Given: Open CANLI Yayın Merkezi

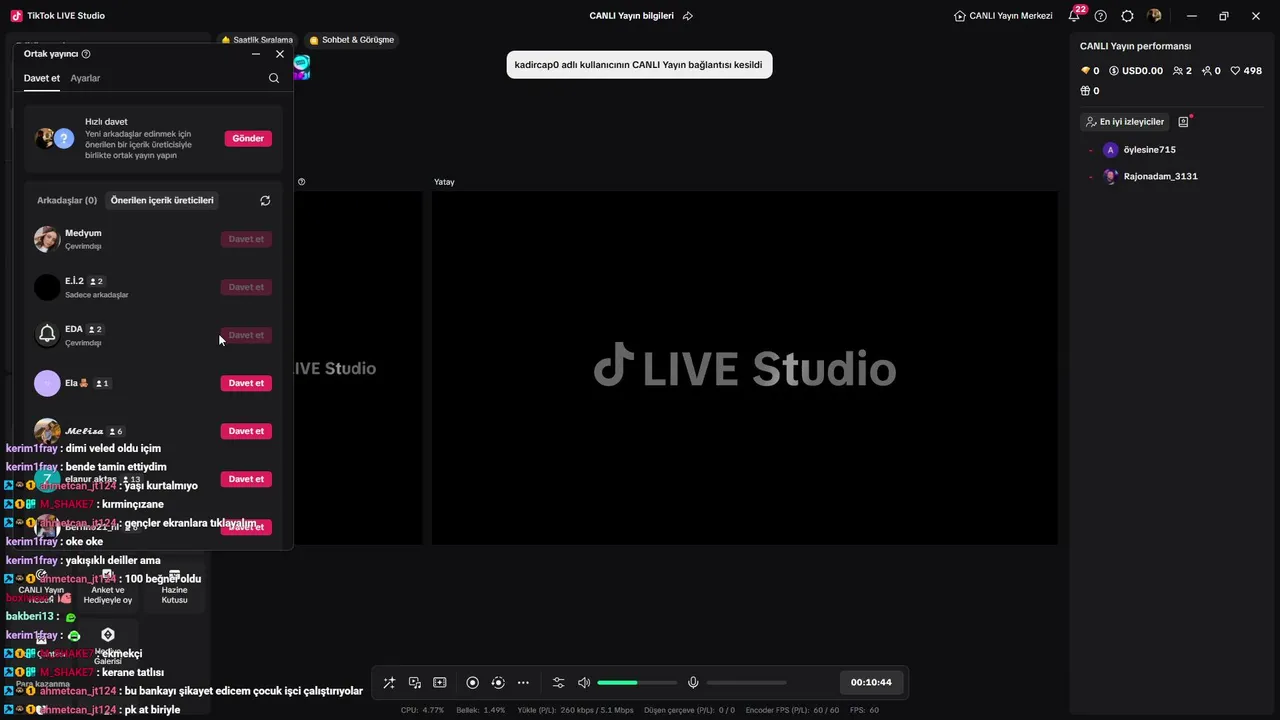Looking at the screenshot, I should (1003, 16).
